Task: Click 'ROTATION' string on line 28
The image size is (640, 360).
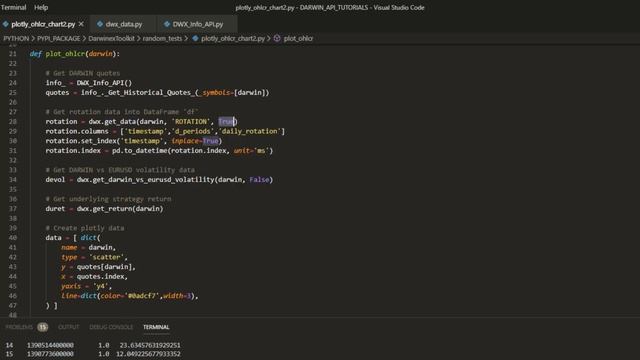Action: pos(191,122)
